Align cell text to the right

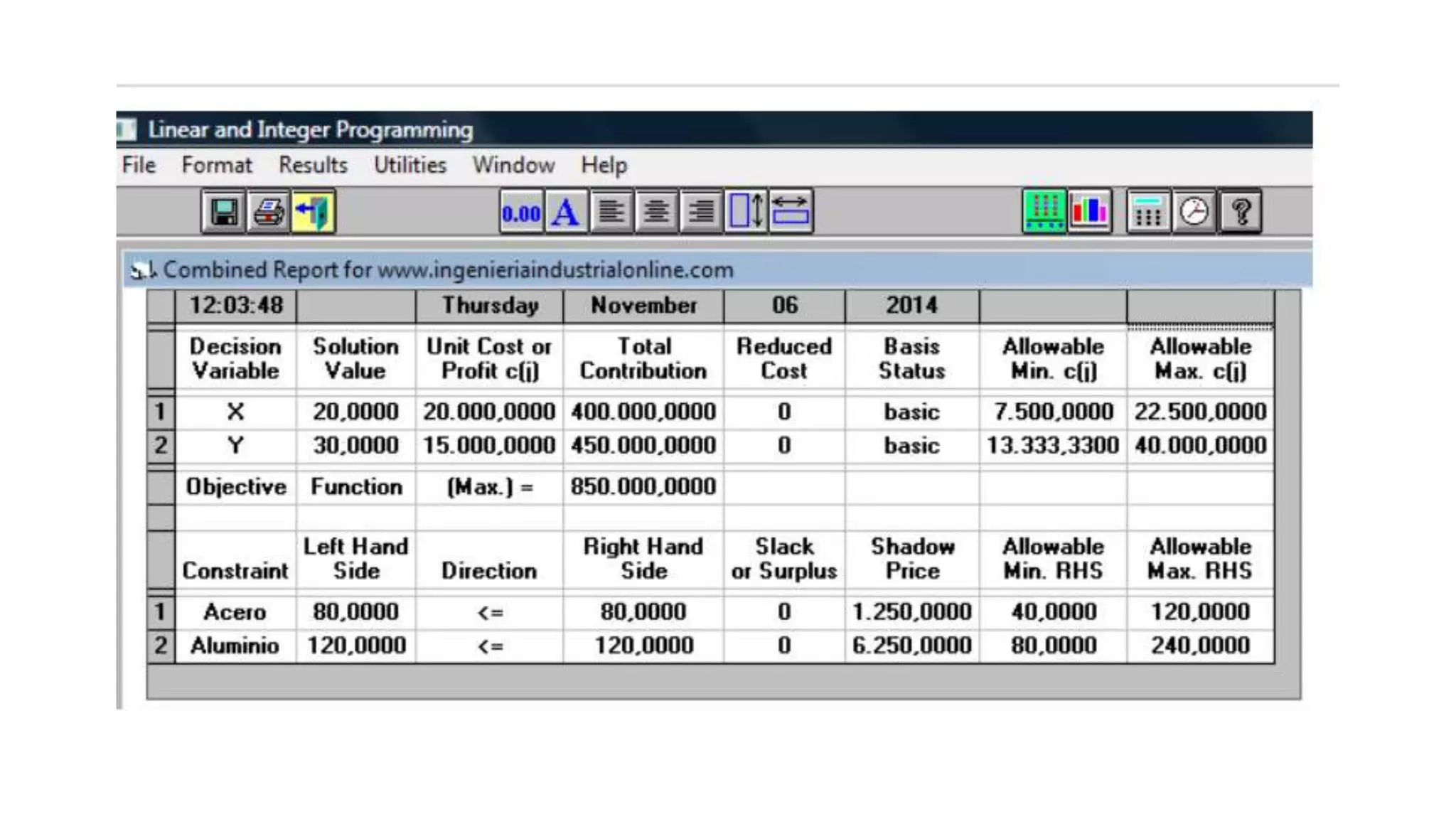click(700, 212)
